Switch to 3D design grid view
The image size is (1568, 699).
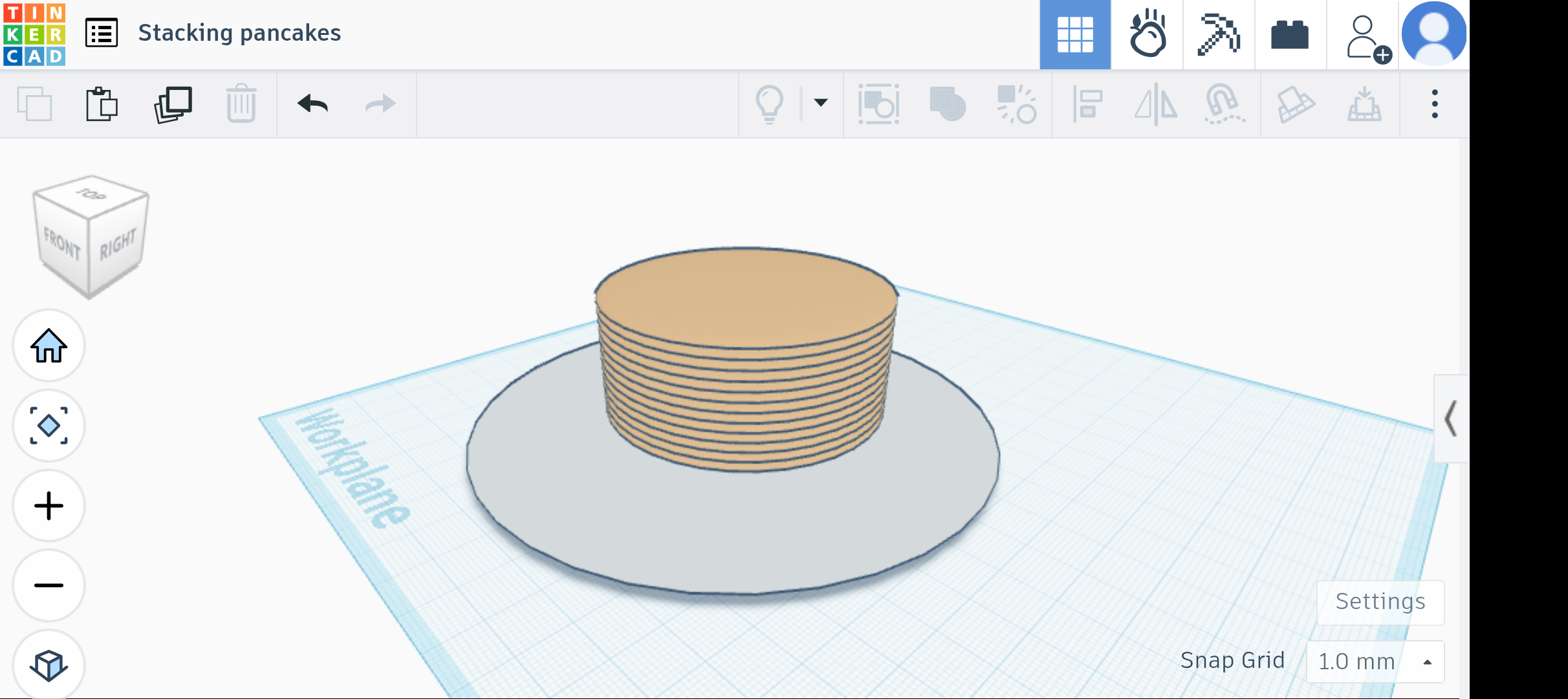[x=1075, y=34]
